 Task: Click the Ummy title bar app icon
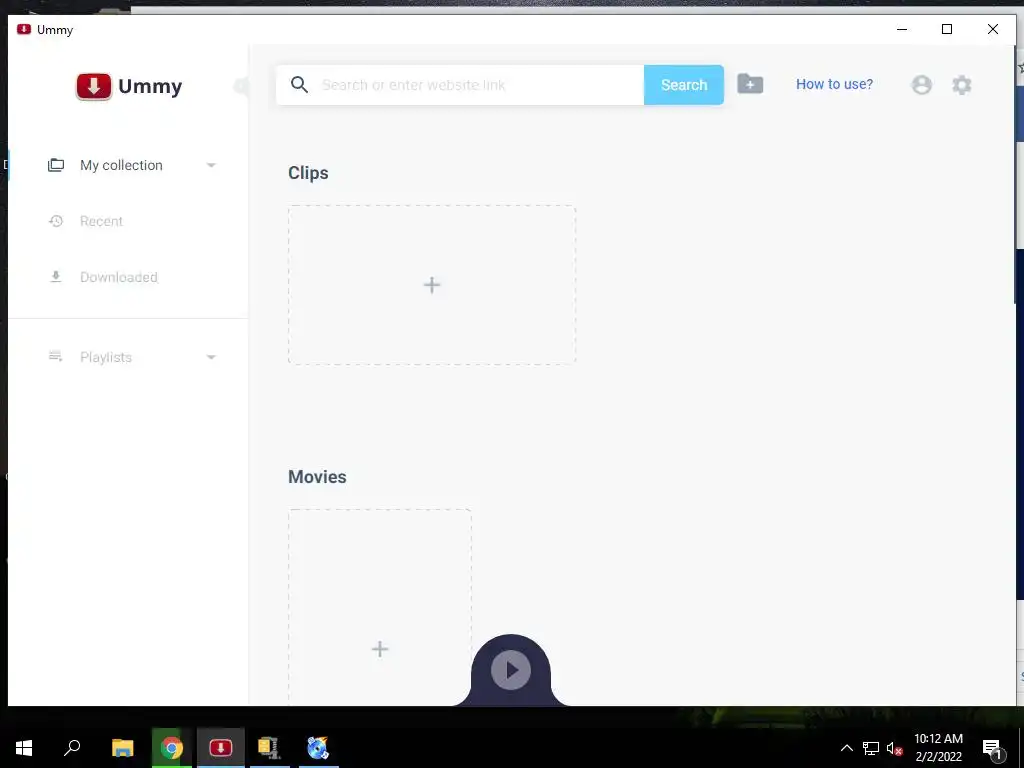click(24, 29)
